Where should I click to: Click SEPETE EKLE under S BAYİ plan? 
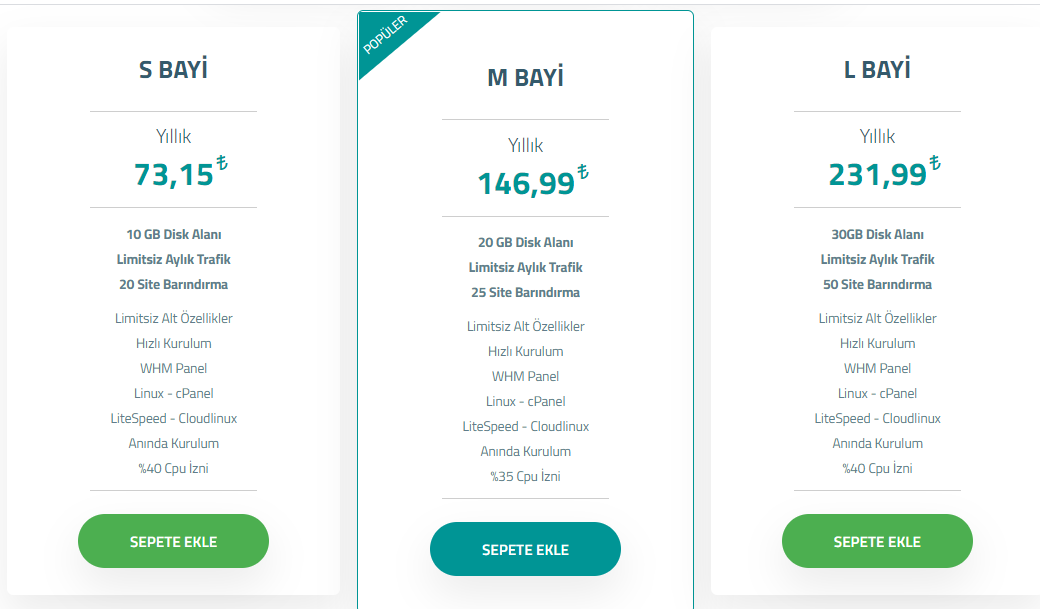[173, 541]
